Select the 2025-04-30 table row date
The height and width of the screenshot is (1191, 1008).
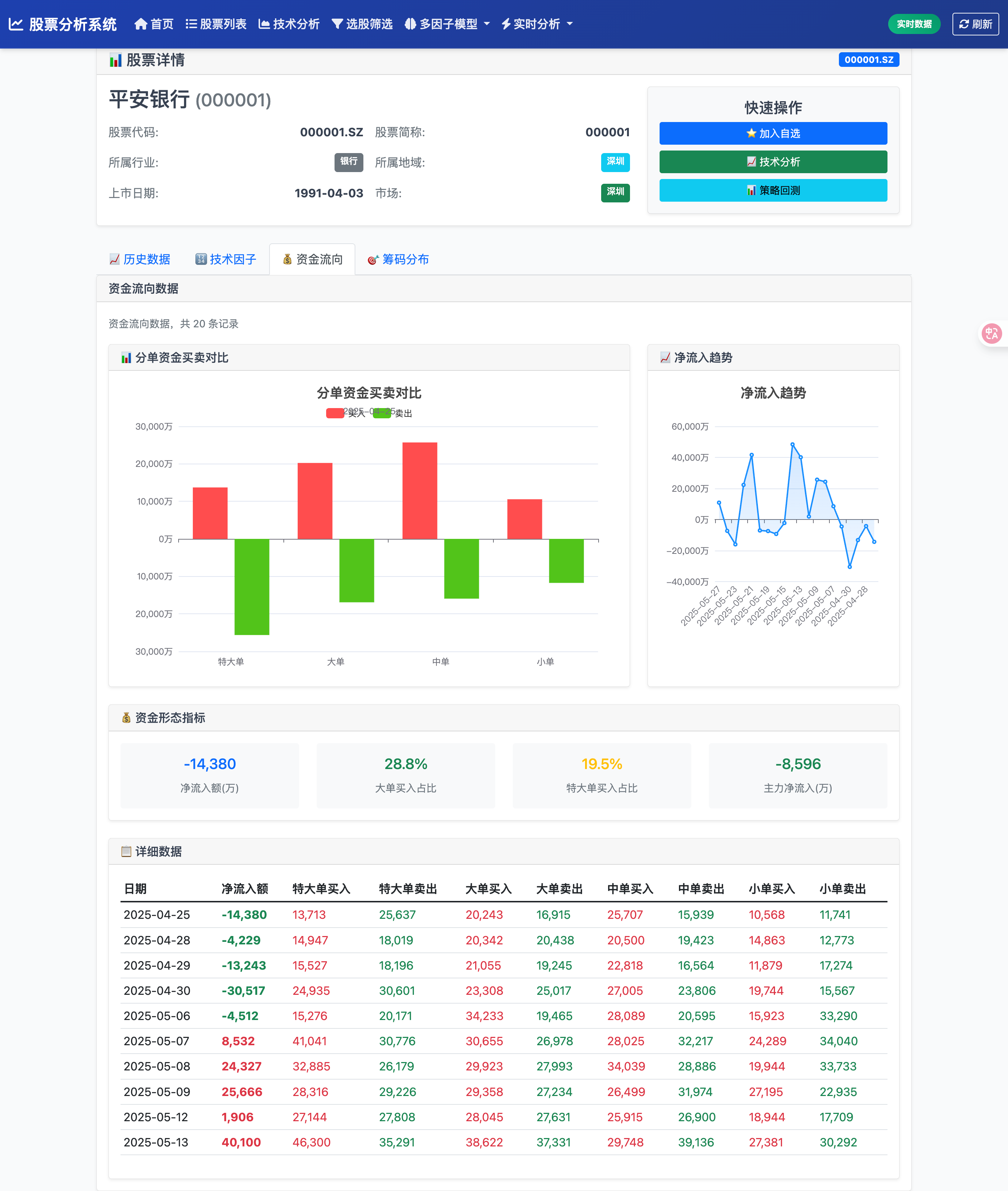tap(157, 991)
